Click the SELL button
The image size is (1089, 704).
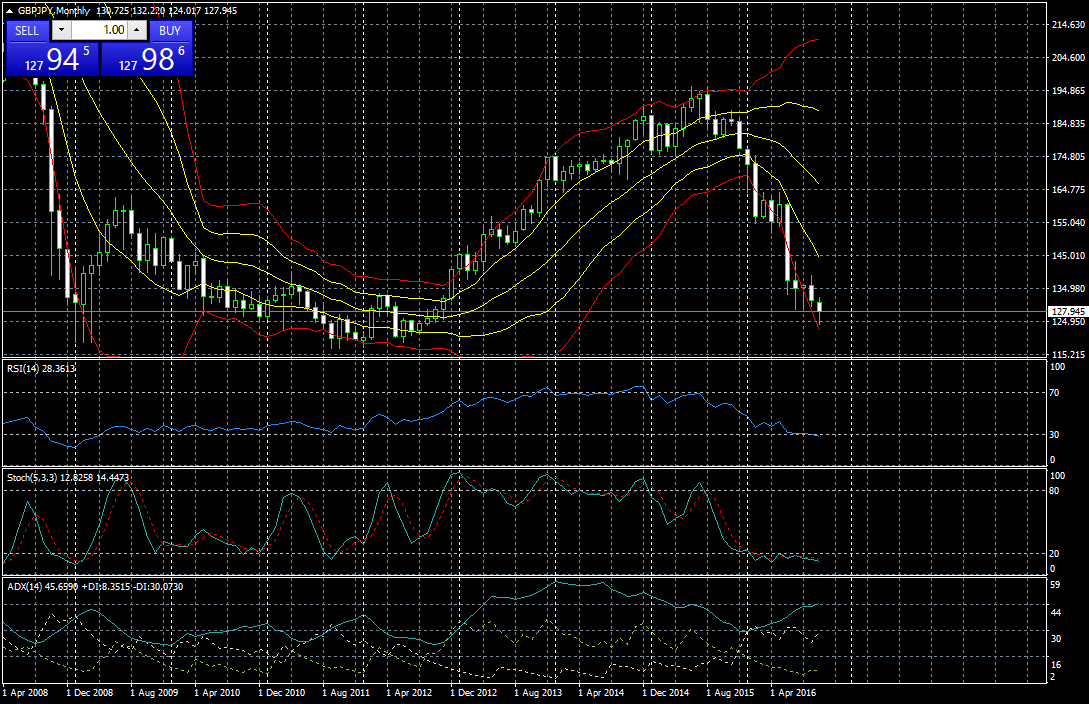coord(27,30)
